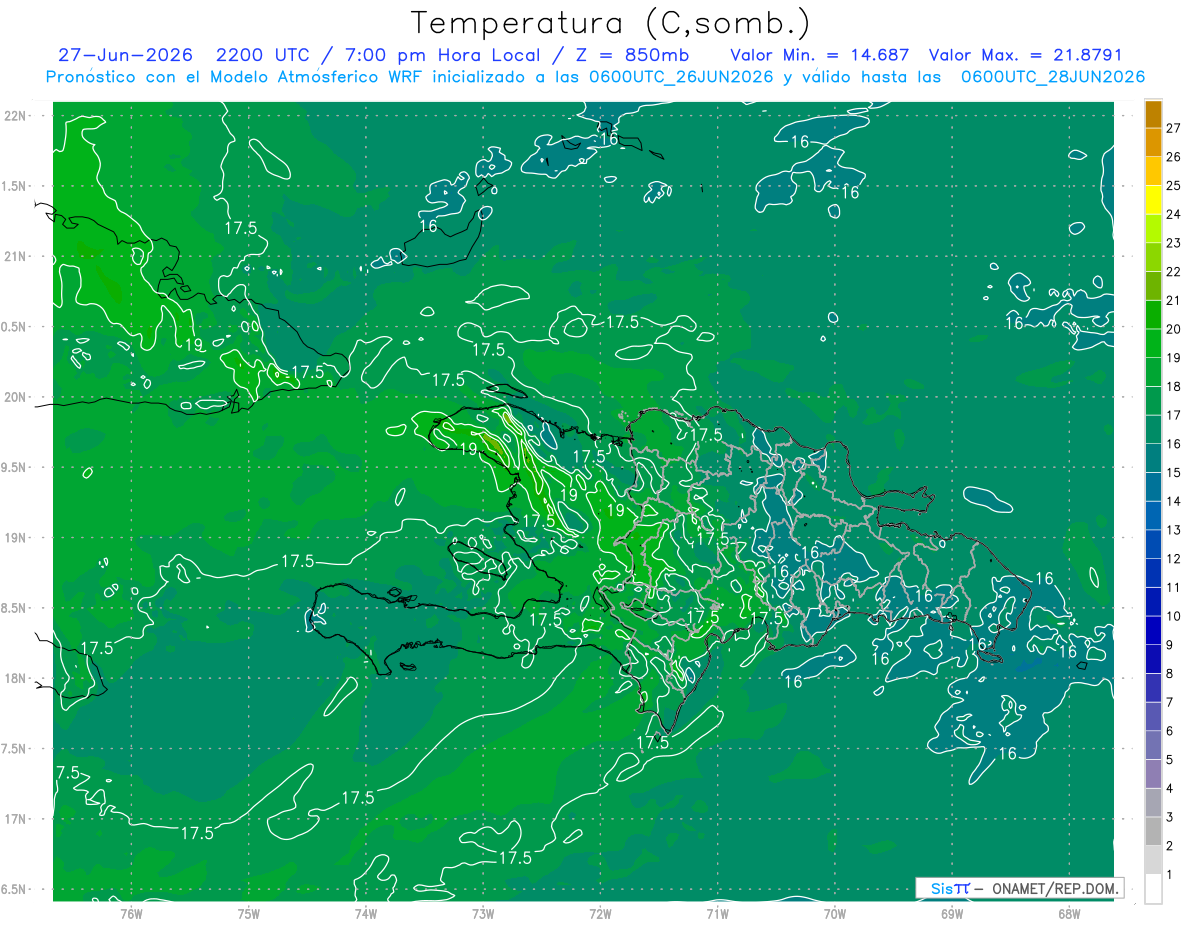Image resolution: width=1200 pixels, height=927 pixels.
Task: Click the '75W' longitude axis label
Action: (x=249, y=913)
